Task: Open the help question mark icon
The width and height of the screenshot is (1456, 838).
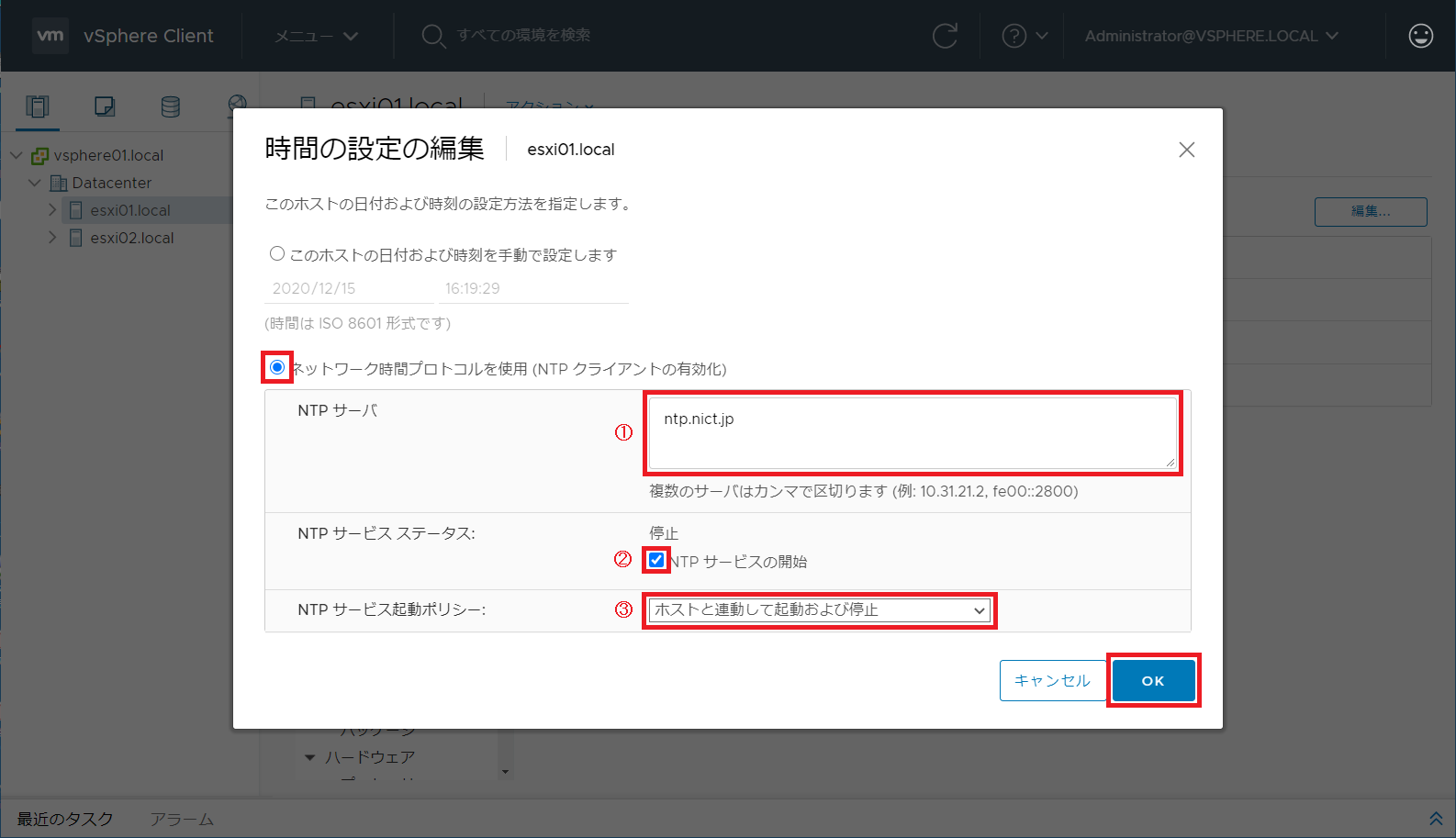Action: tap(1014, 36)
